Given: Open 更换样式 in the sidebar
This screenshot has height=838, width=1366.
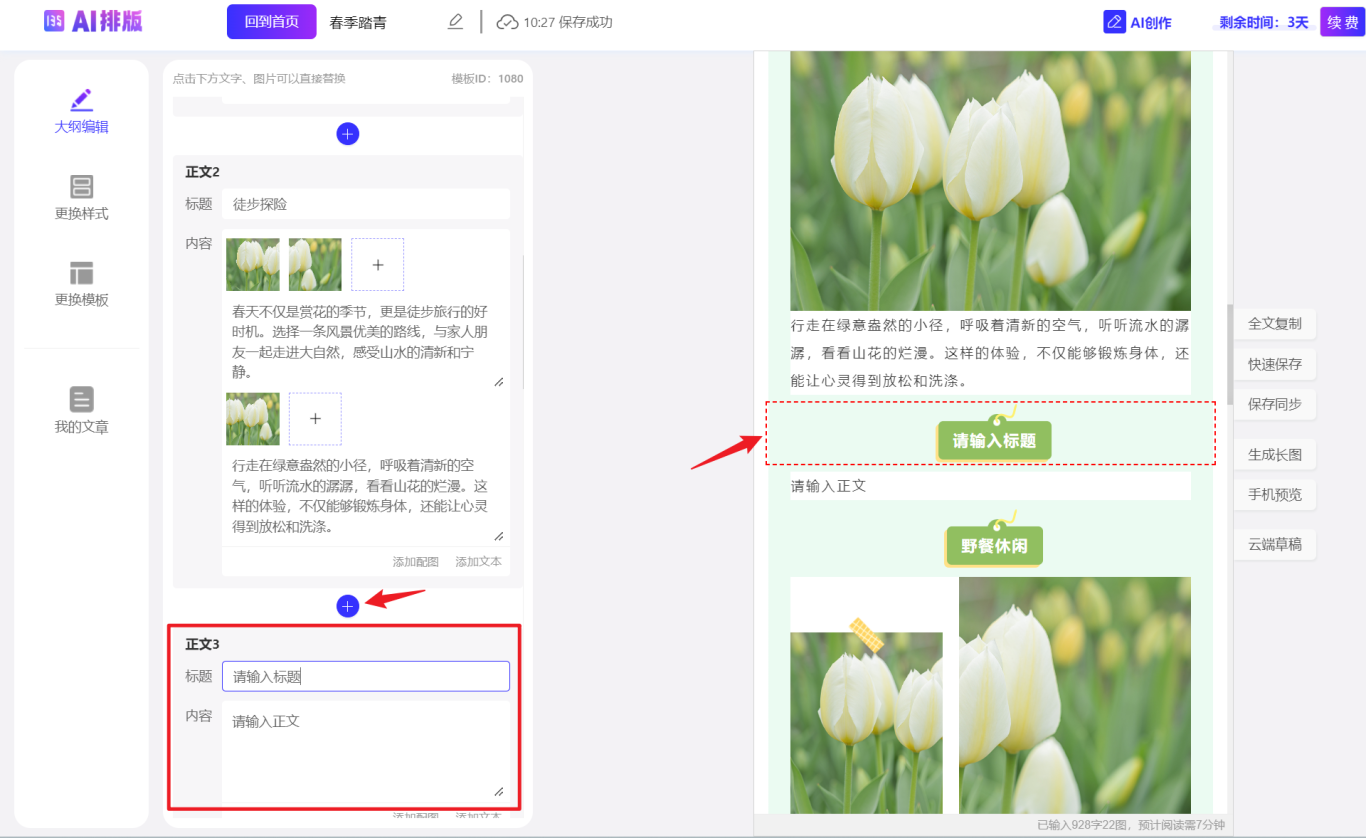Looking at the screenshot, I should [81, 198].
